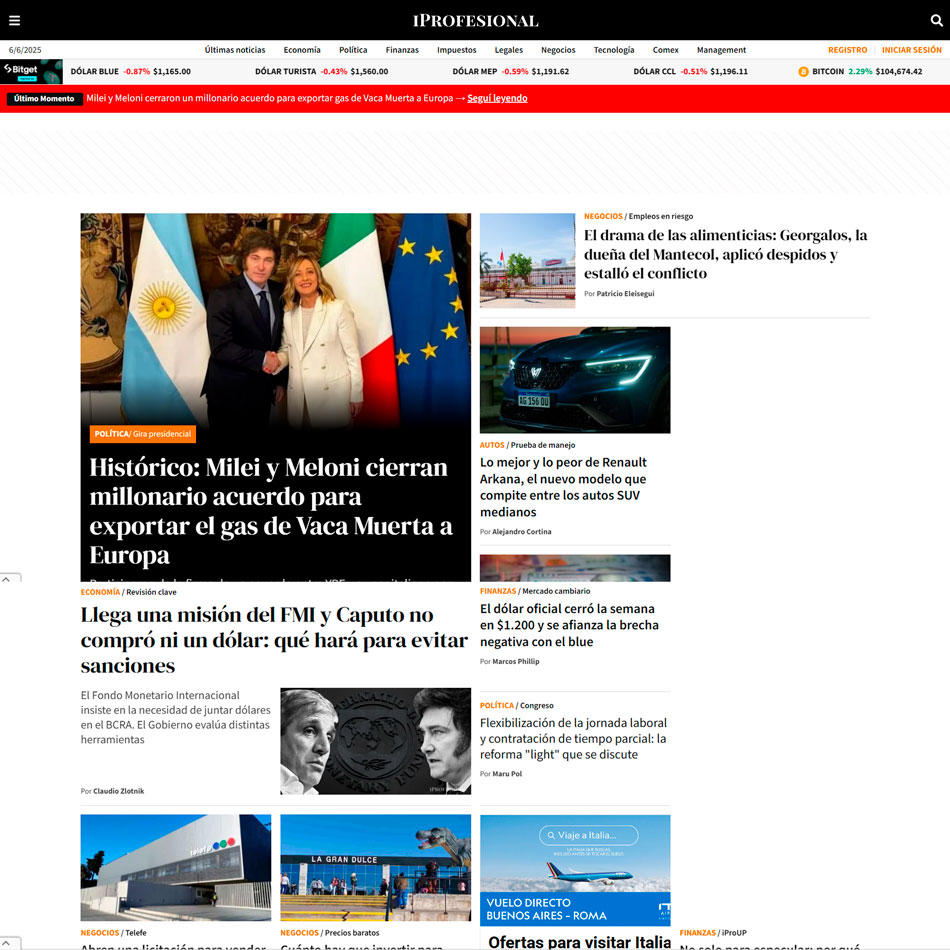Image resolution: width=950 pixels, height=950 pixels.
Task: Click author Claudio Zlotnik
Action: pyautogui.click(x=119, y=791)
